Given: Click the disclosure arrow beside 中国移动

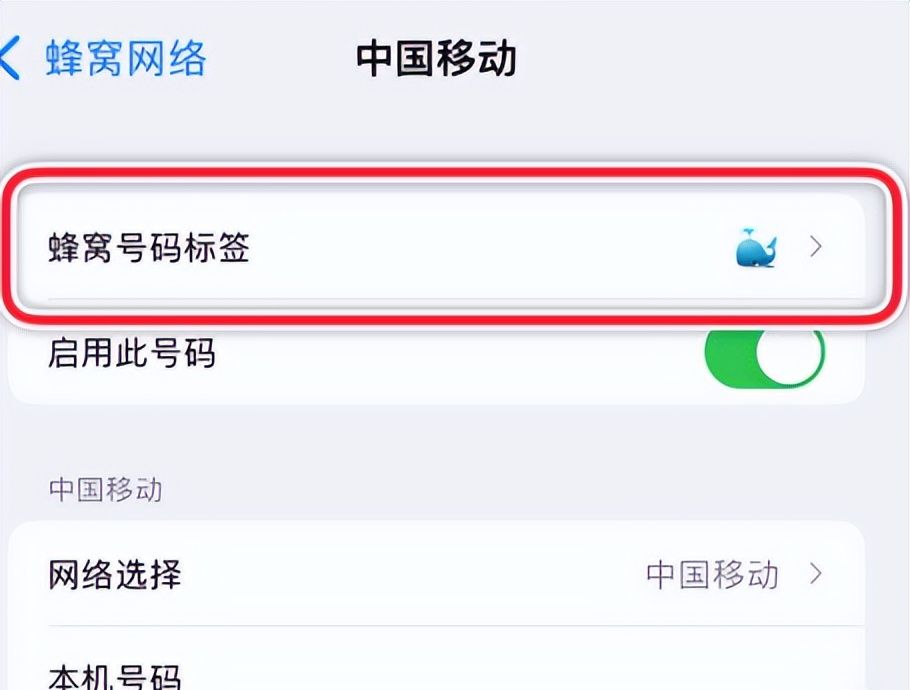Looking at the screenshot, I should (x=815, y=575).
